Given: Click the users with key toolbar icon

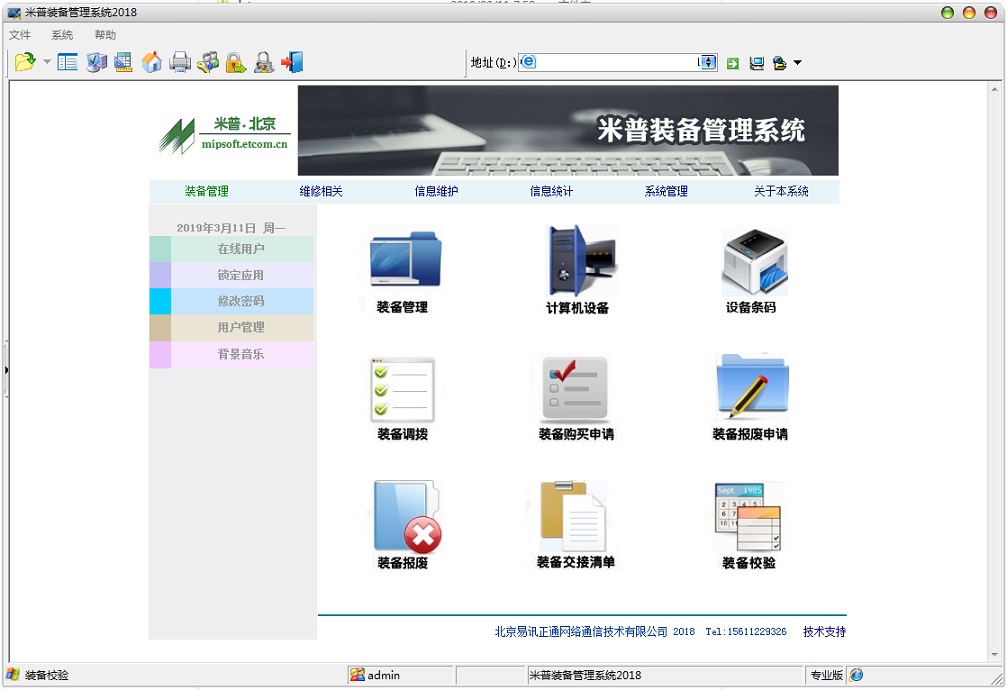Looking at the screenshot, I should (x=208, y=62).
